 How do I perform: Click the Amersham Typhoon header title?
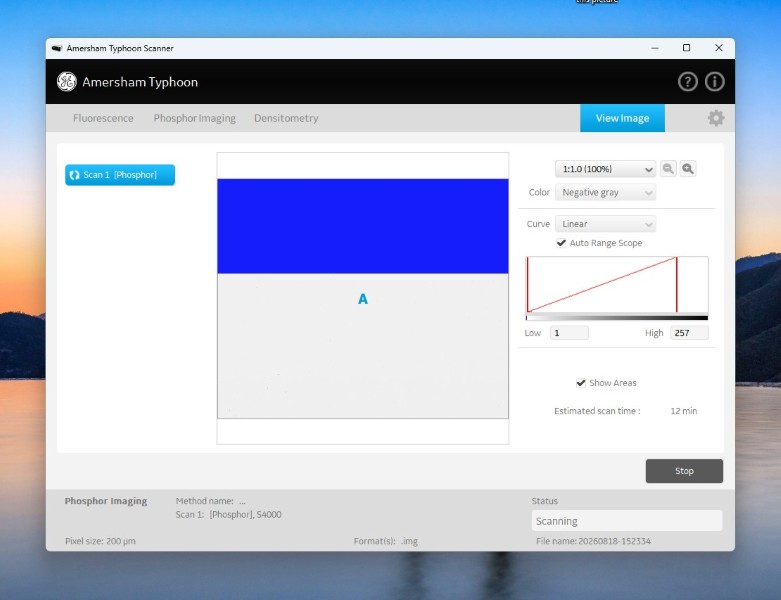(140, 82)
